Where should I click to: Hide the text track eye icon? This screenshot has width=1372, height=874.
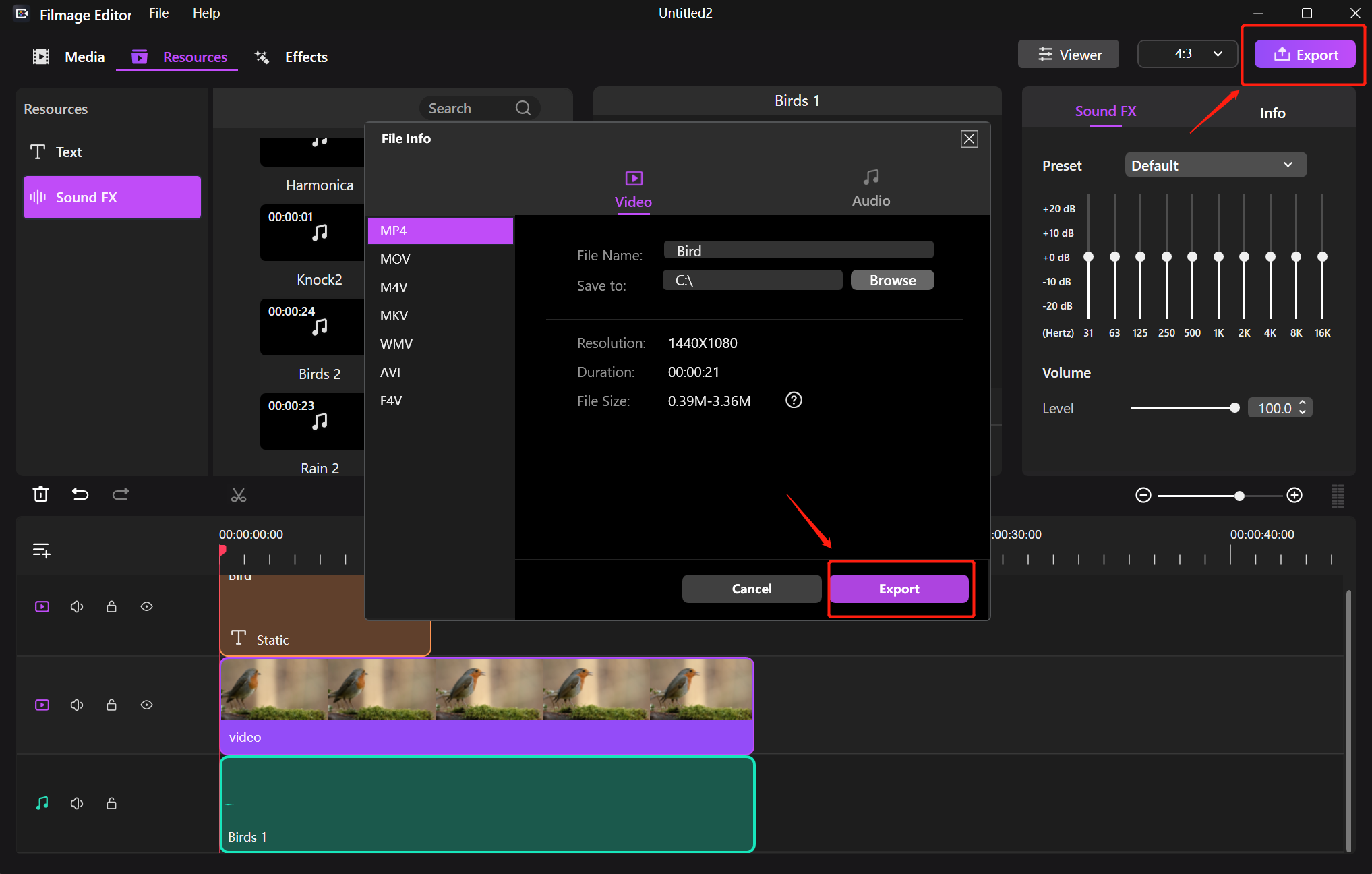[x=146, y=607]
